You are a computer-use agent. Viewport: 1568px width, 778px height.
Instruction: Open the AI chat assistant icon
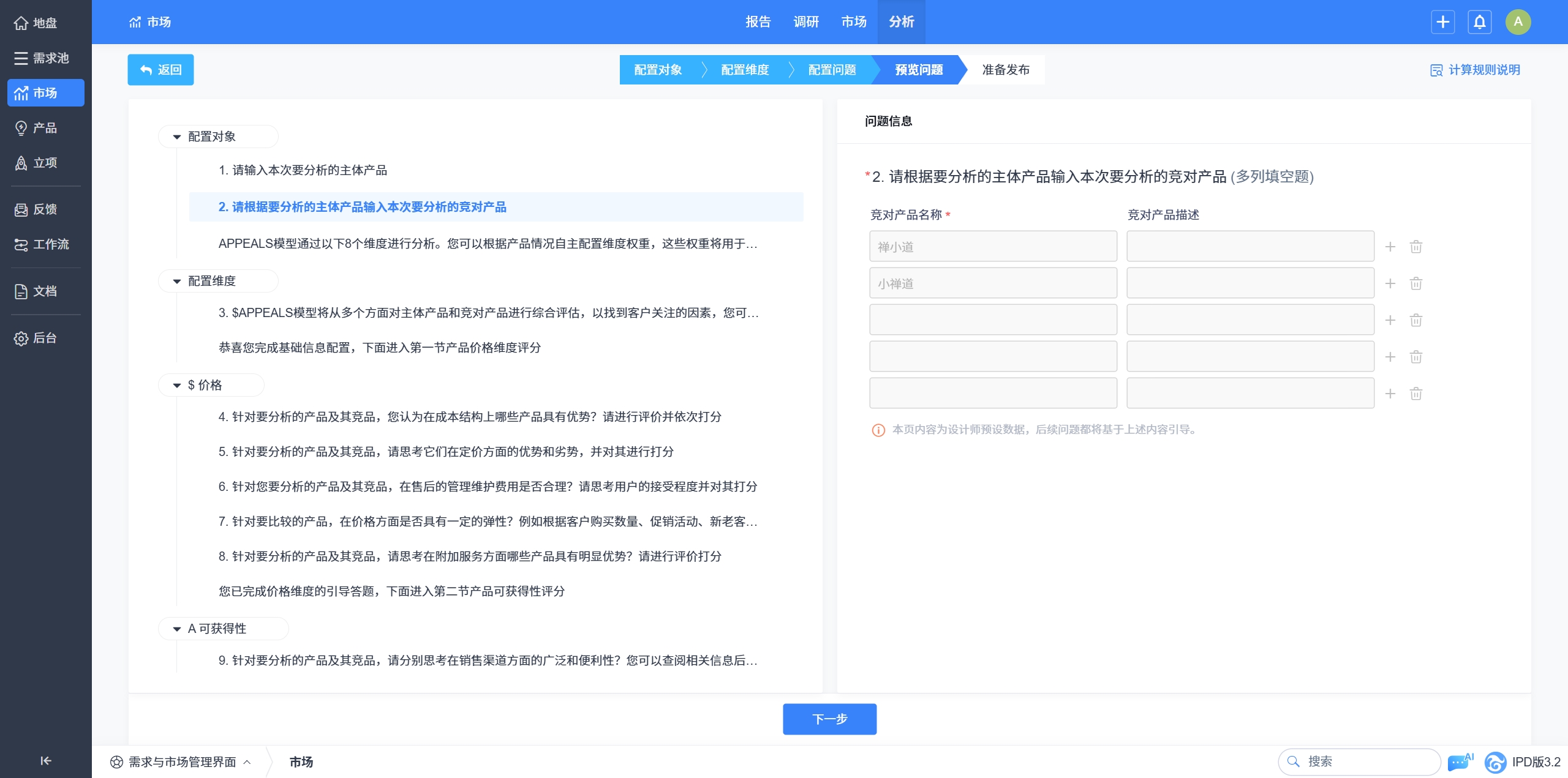1460,761
